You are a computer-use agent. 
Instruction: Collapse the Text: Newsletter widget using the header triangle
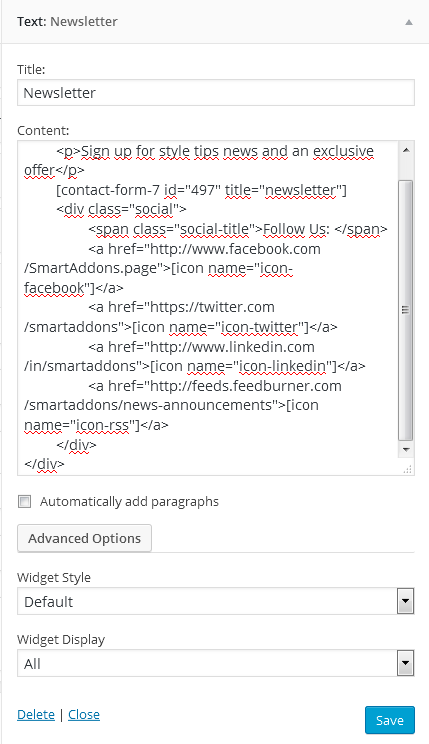409,22
